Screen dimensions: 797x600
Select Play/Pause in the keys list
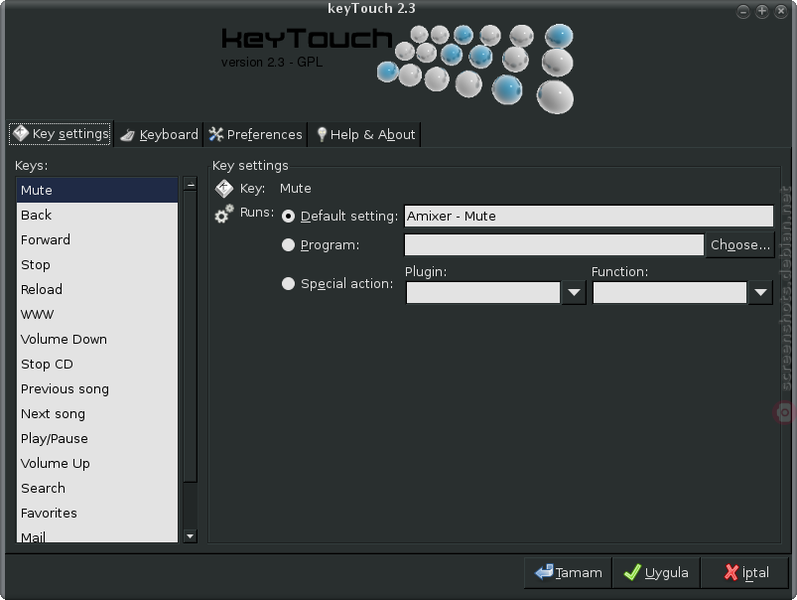click(x=97, y=438)
